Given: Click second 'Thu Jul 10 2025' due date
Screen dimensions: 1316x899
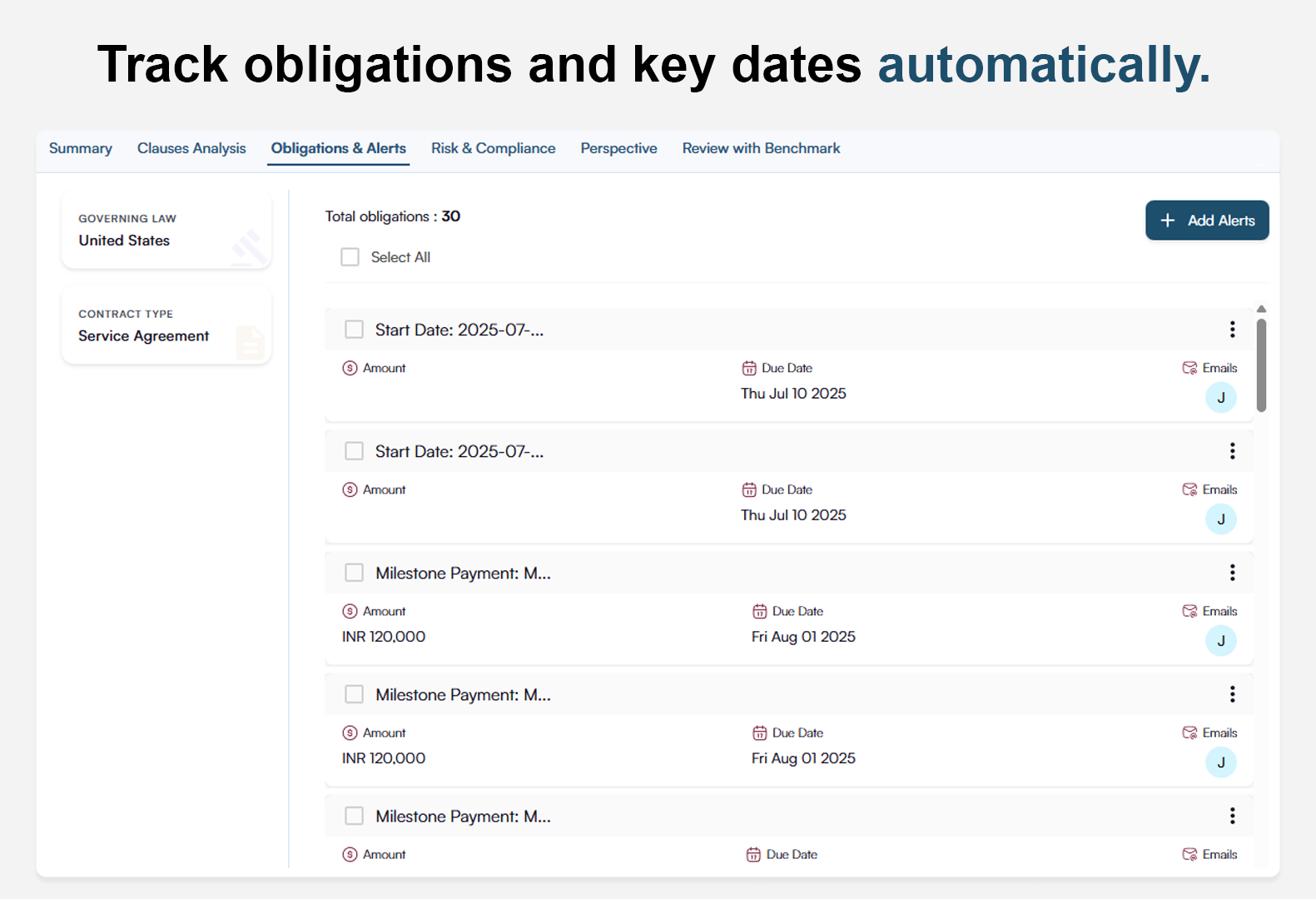Looking at the screenshot, I should 793,515.
